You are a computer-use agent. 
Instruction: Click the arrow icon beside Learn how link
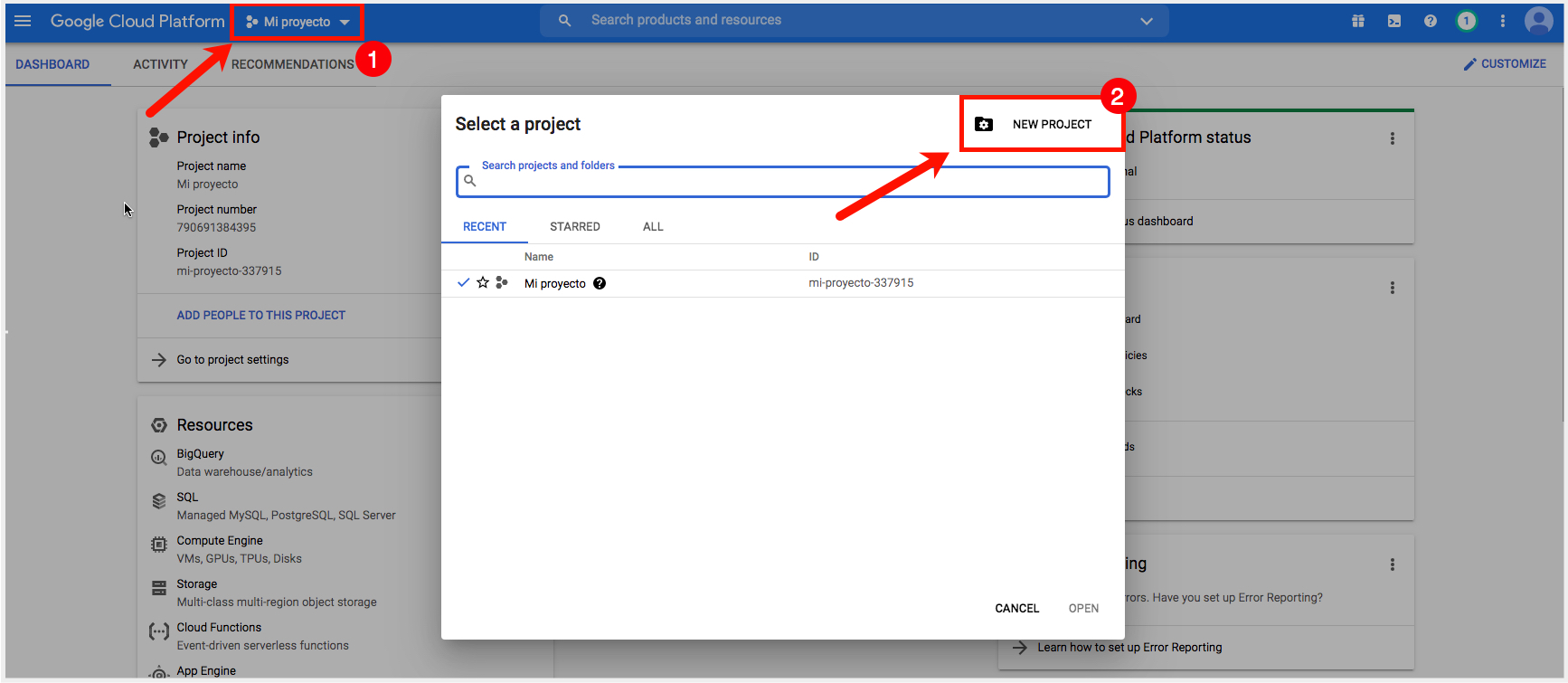[1020, 648]
